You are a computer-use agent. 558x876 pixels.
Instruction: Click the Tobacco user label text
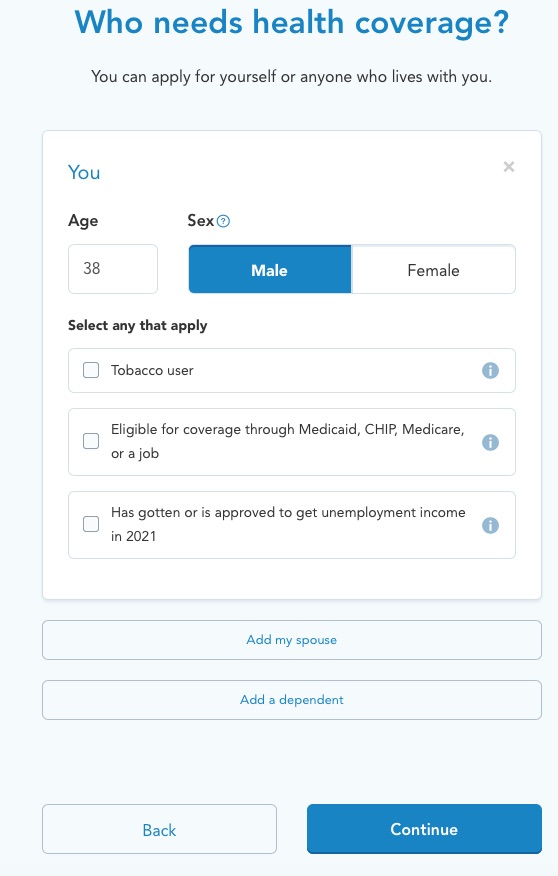click(x=152, y=370)
